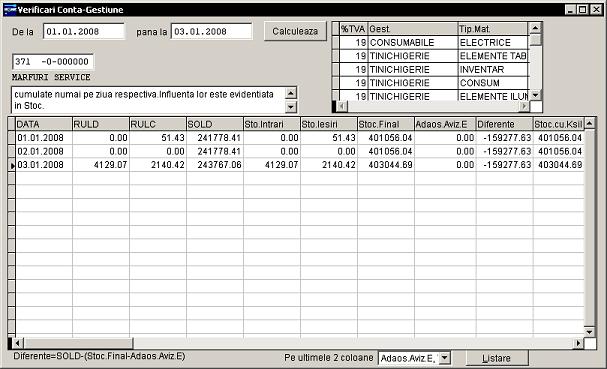Click the Sto.Intrari column header

272,124
